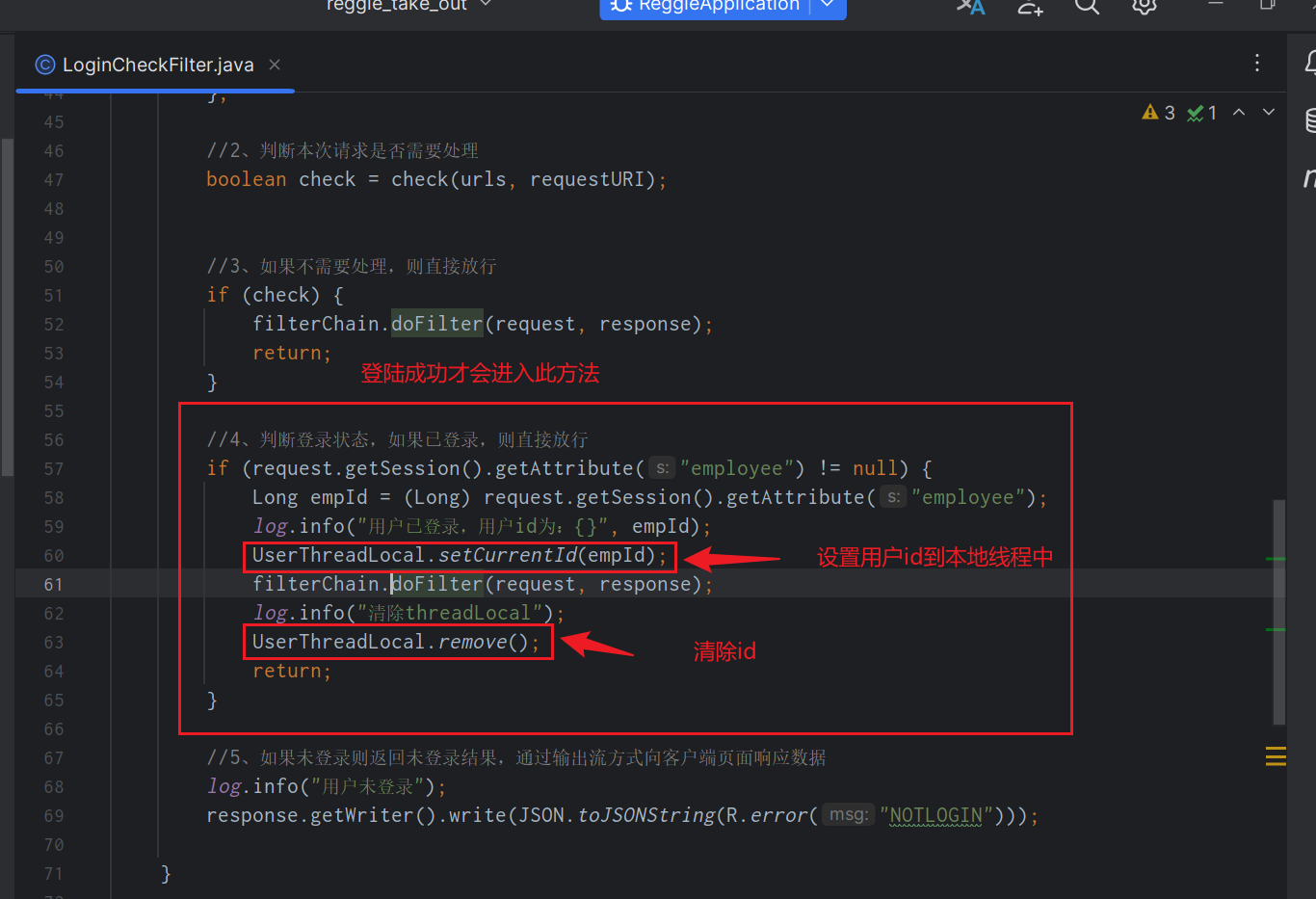Screen dimensions: 1316x899
Task: Open the editor tabs three-dot menu
Action: (1257, 63)
